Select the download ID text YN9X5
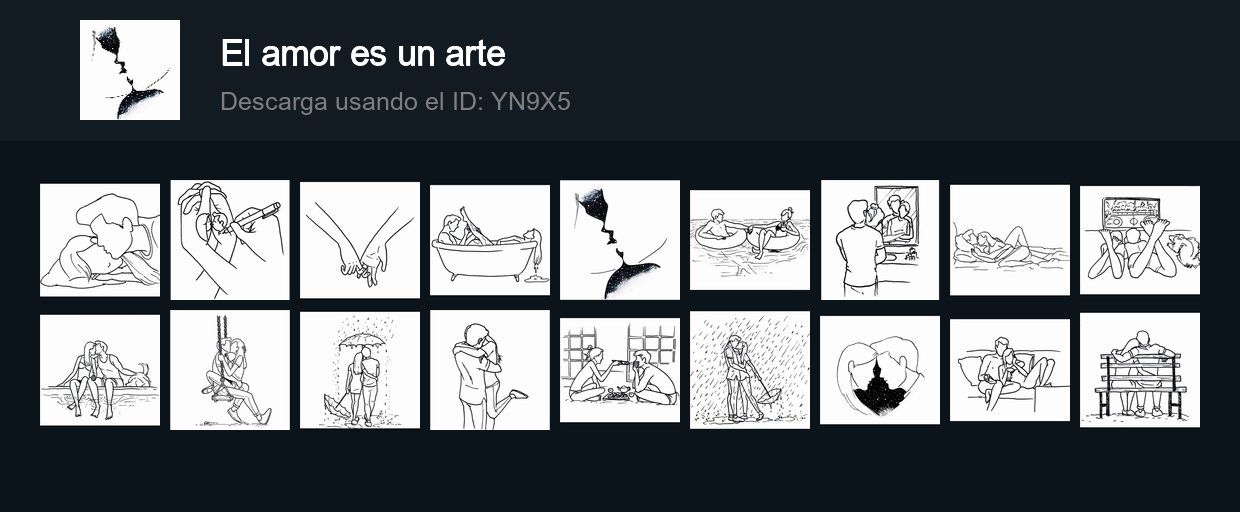The image size is (1240, 512). (x=531, y=101)
